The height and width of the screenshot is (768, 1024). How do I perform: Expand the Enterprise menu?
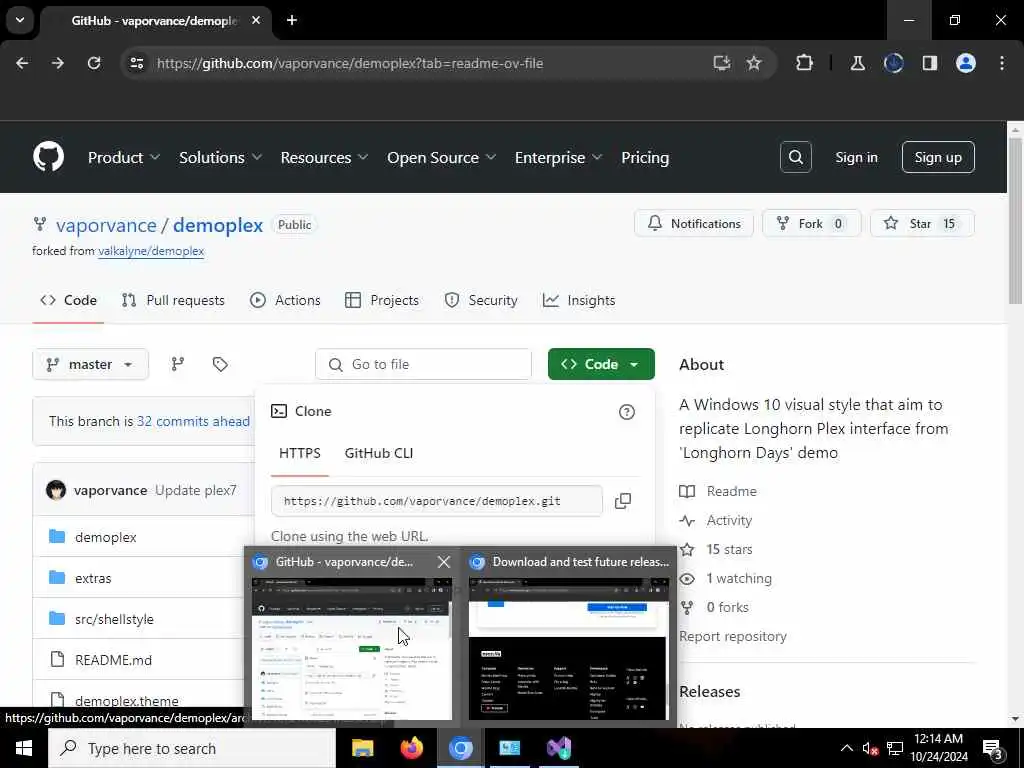[x=558, y=157]
